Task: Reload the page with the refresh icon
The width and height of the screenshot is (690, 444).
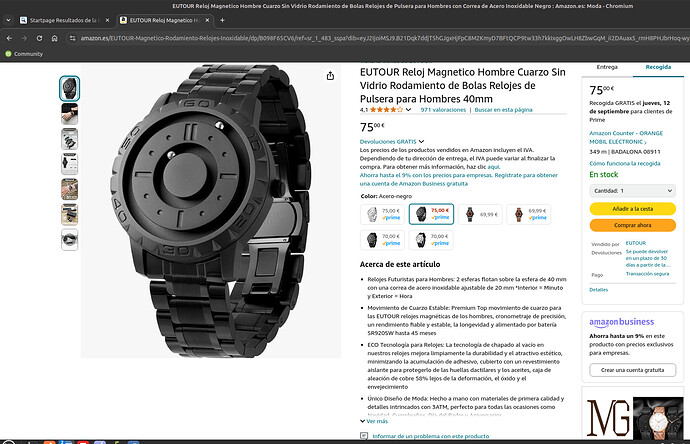Action: tap(39, 37)
